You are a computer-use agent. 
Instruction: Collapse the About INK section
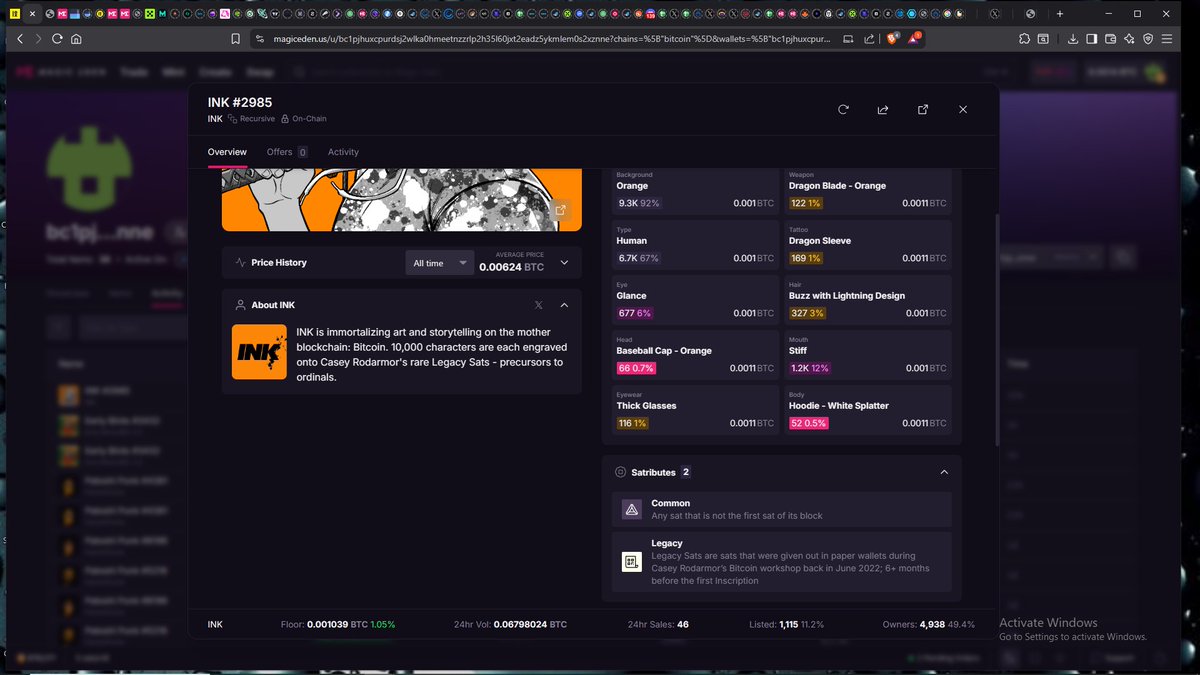tap(564, 305)
